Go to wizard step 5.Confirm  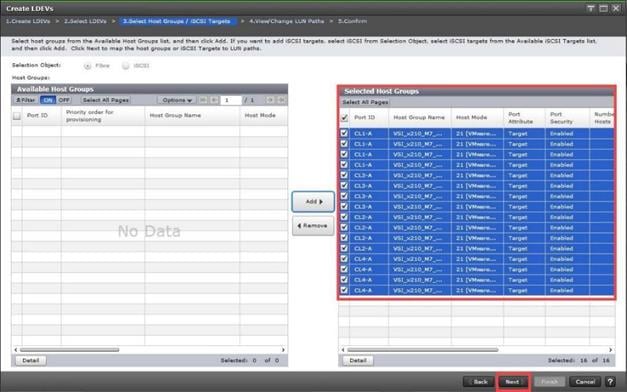tap(352, 21)
